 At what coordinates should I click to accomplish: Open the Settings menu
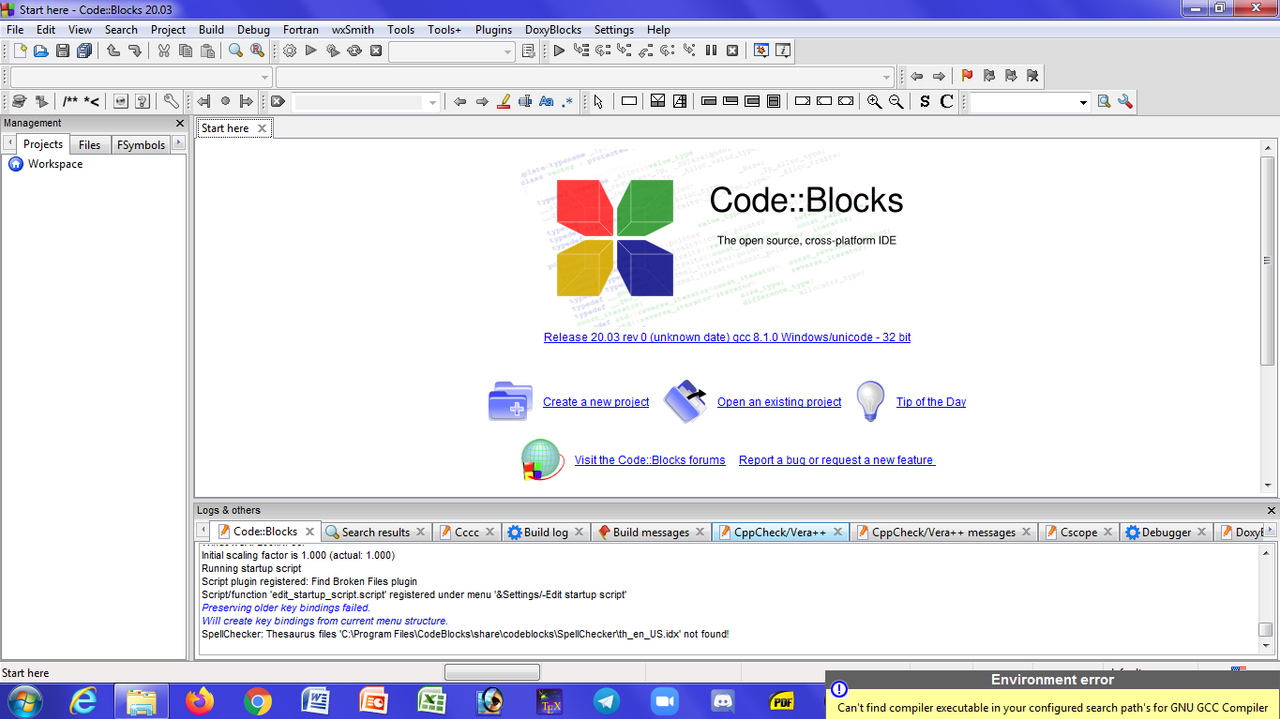tap(614, 30)
